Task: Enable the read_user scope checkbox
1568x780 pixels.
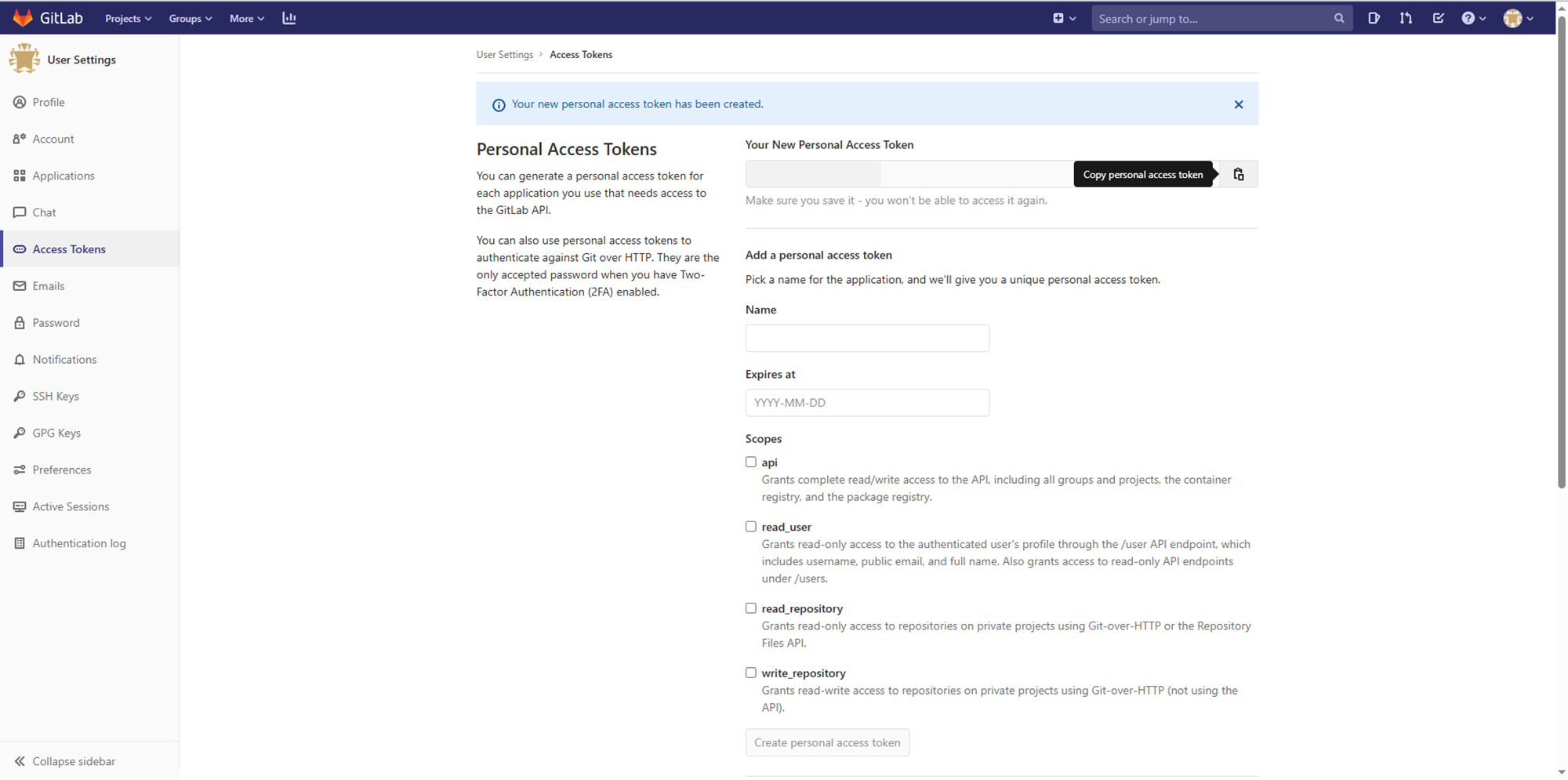Action: [x=751, y=527]
